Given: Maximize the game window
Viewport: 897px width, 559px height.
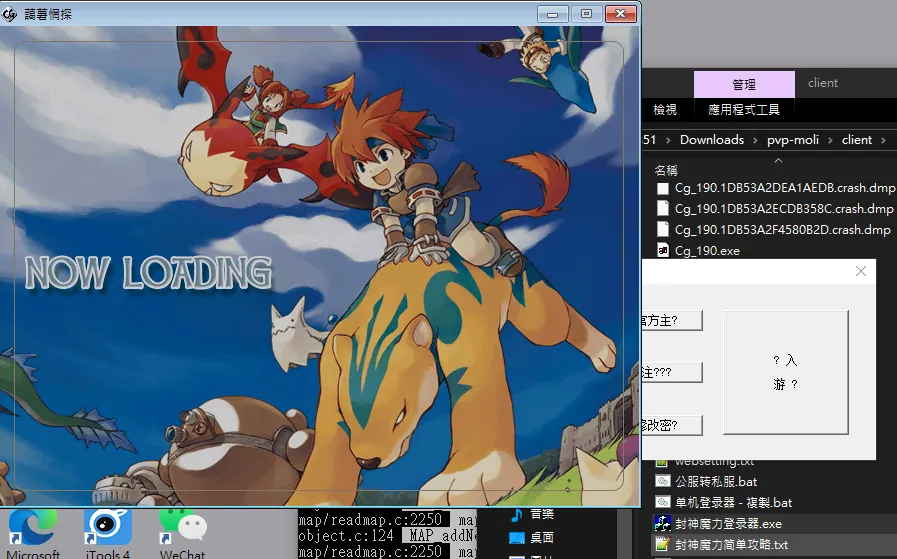Looking at the screenshot, I should (x=586, y=14).
